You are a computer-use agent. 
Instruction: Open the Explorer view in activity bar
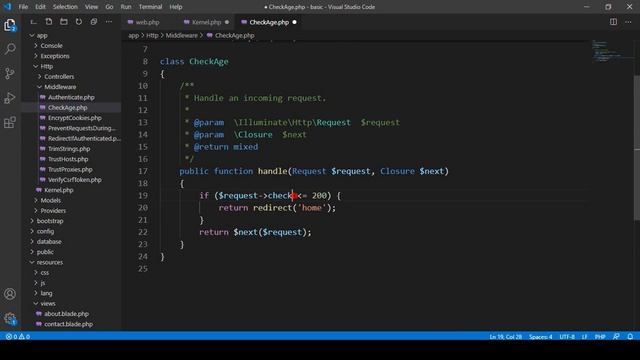pos(10,25)
